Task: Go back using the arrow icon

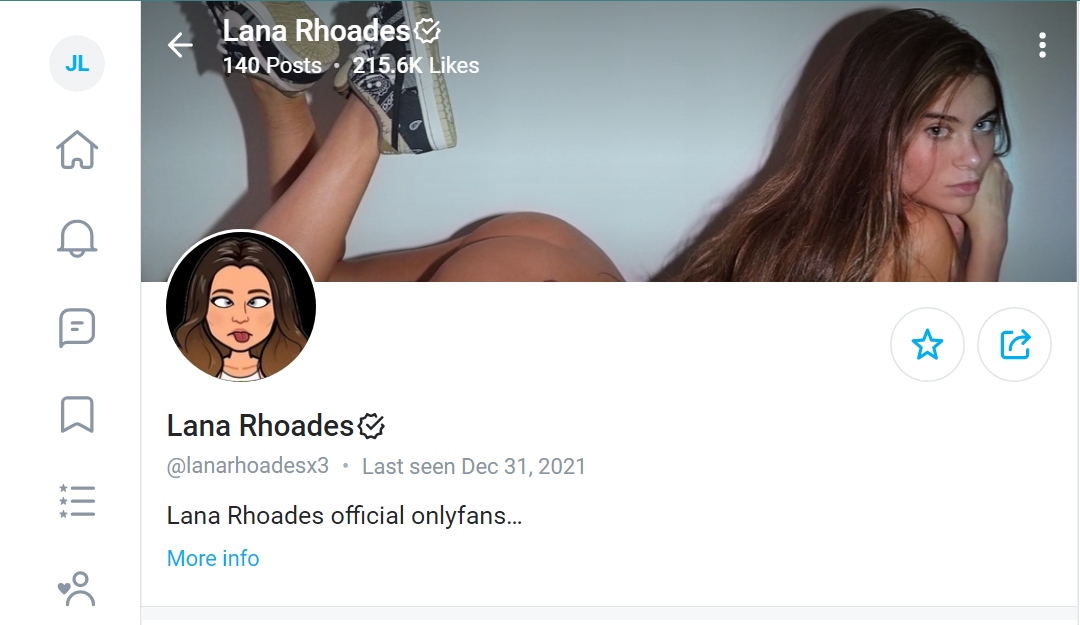Action: point(180,45)
